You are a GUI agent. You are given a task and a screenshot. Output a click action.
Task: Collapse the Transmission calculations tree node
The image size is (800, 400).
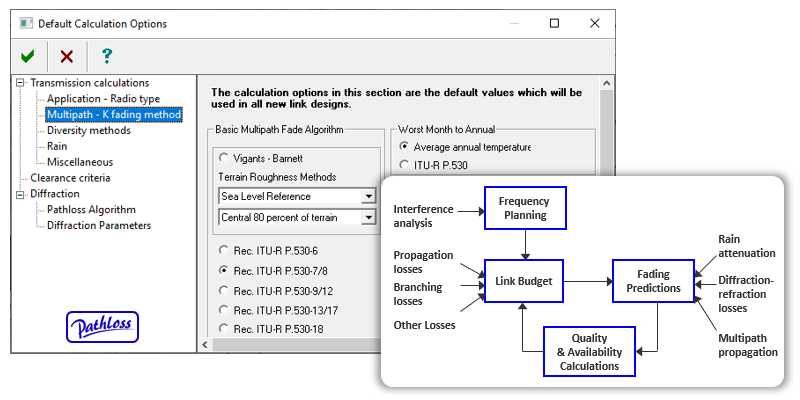point(20,83)
